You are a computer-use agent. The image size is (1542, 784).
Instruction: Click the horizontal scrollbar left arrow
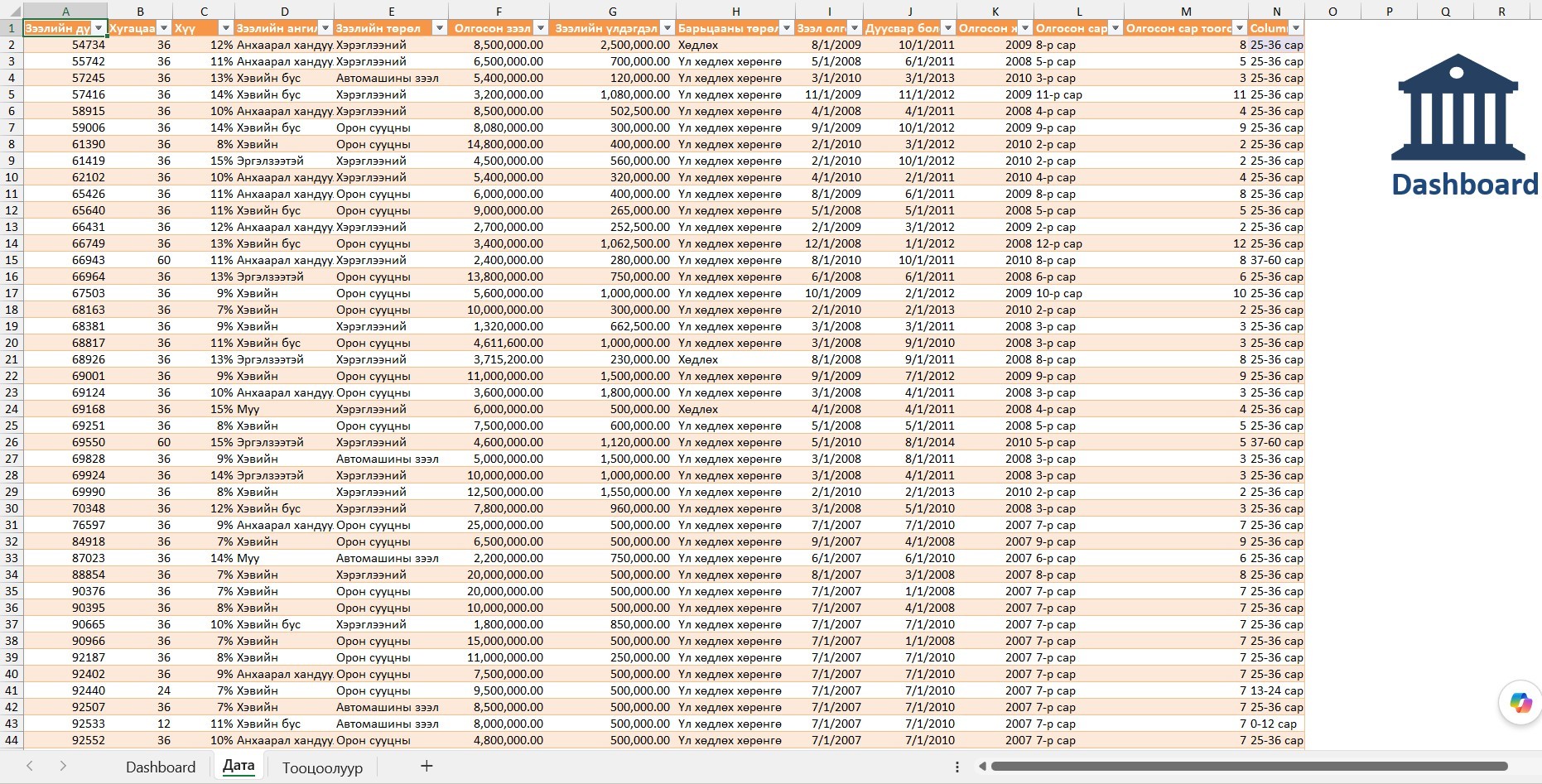[982, 767]
